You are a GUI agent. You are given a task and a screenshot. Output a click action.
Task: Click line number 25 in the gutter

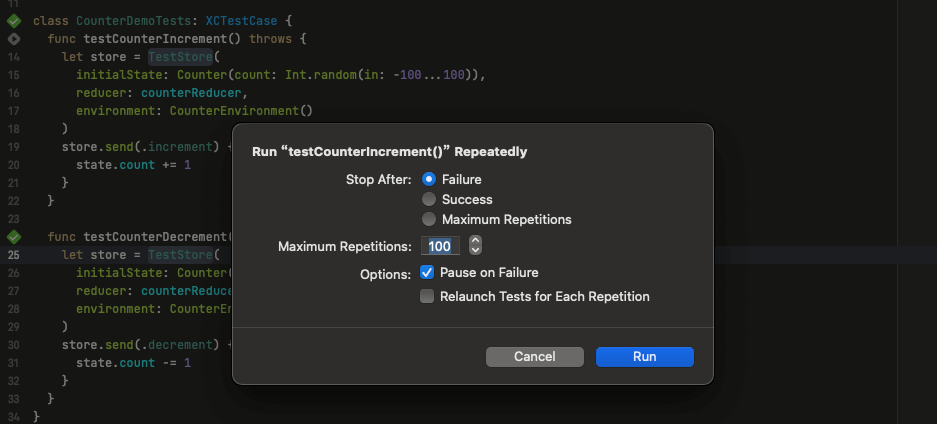pyautogui.click(x=14, y=255)
